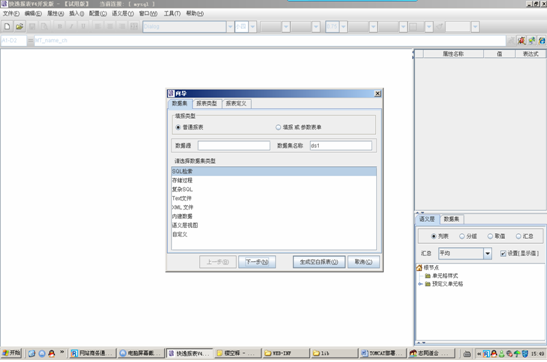547x362 pixels.
Task: Select 存储过程 in dataset type list
Action: click(274, 180)
